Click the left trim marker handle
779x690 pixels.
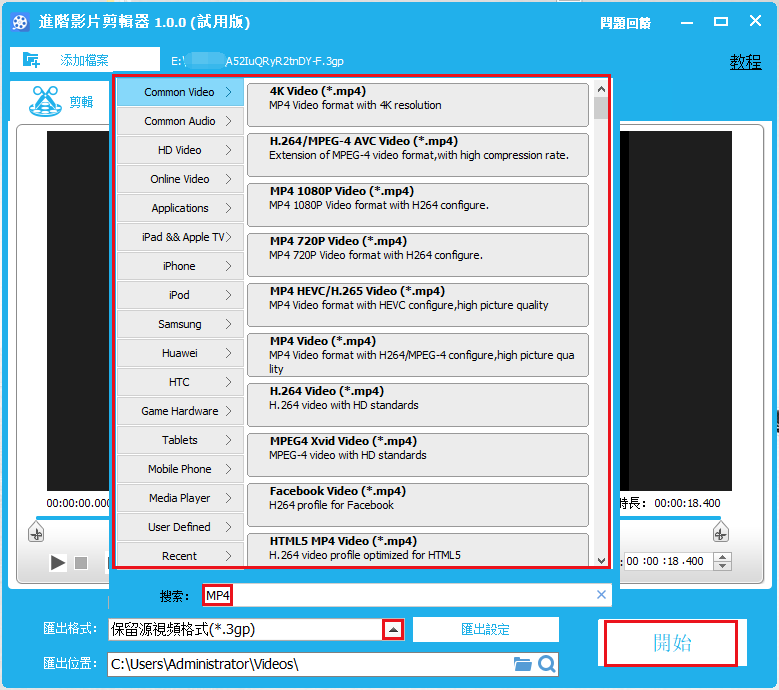36,532
